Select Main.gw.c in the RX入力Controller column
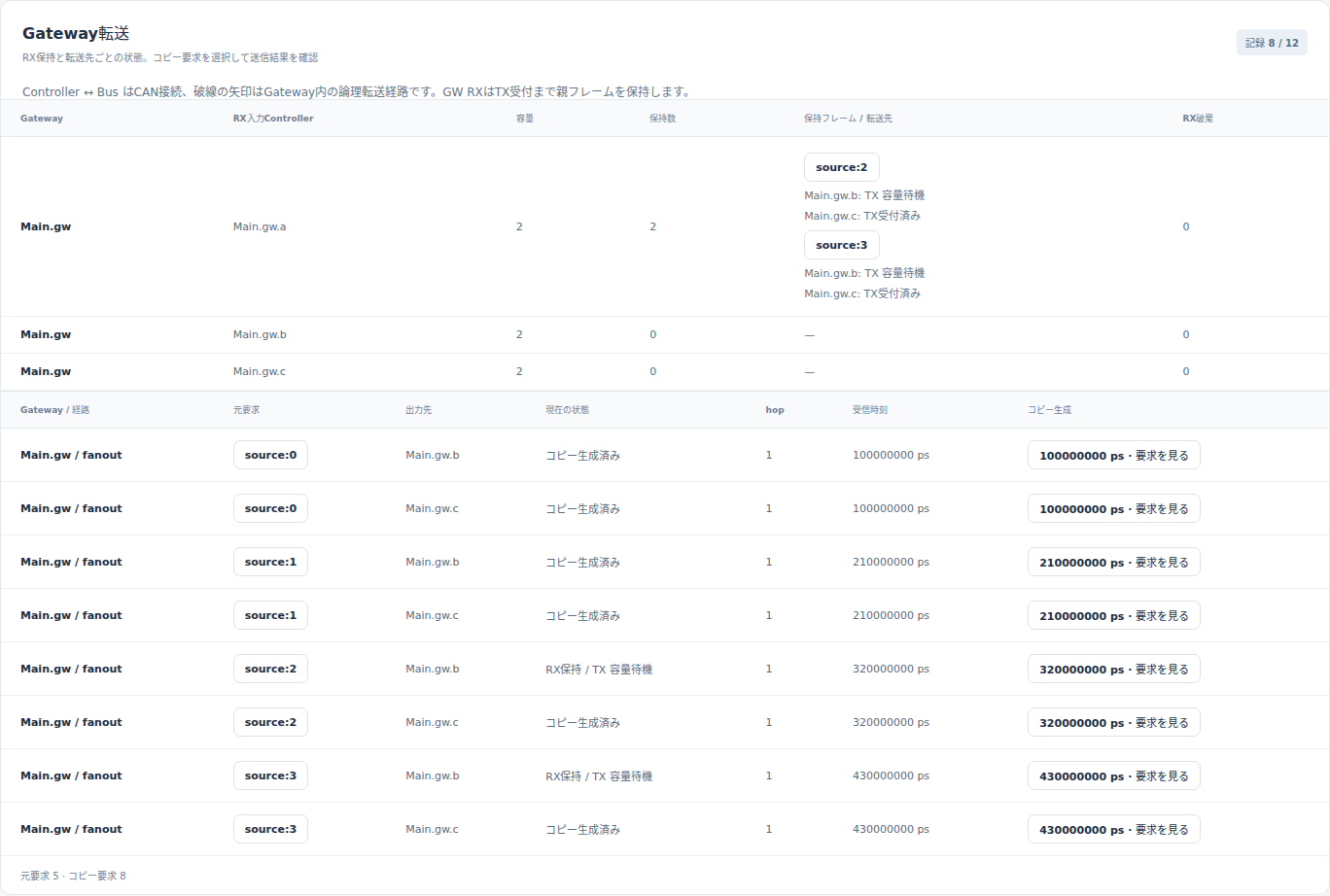Screen dimensions: 1330x896 coord(260,371)
